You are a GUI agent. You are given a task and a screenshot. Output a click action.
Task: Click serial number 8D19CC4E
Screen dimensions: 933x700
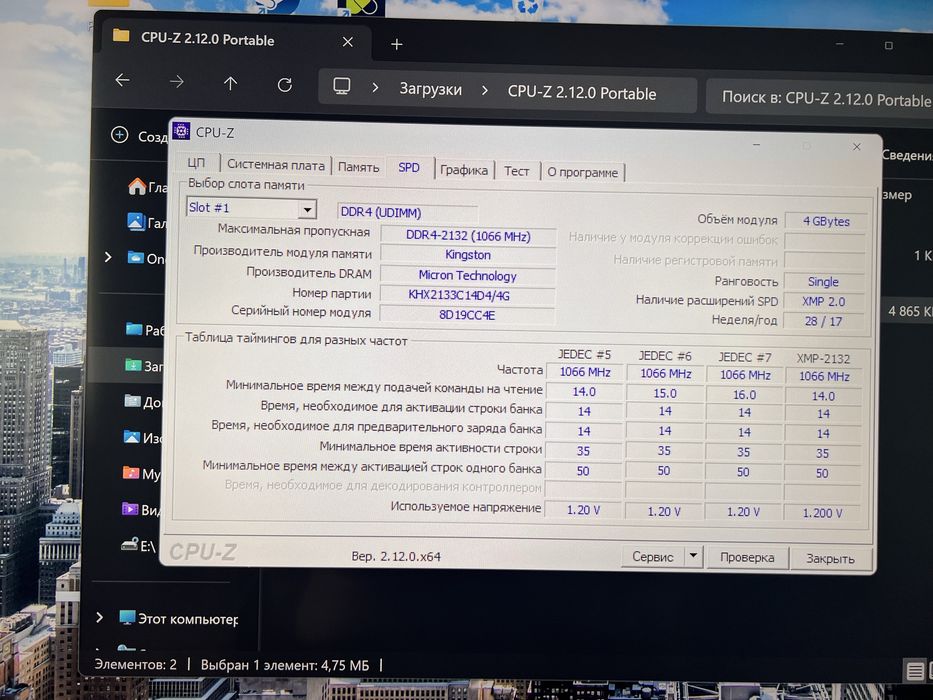tap(467, 315)
